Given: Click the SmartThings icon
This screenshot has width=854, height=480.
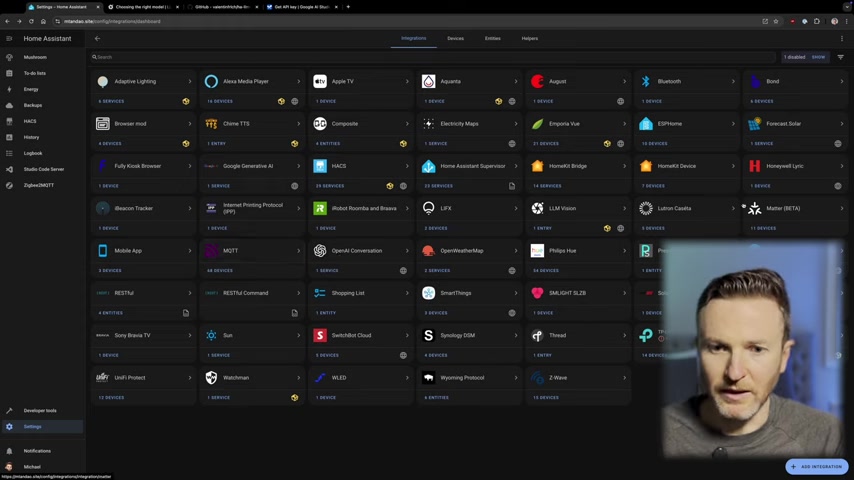Looking at the screenshot, I should click(x=429, y=293).
